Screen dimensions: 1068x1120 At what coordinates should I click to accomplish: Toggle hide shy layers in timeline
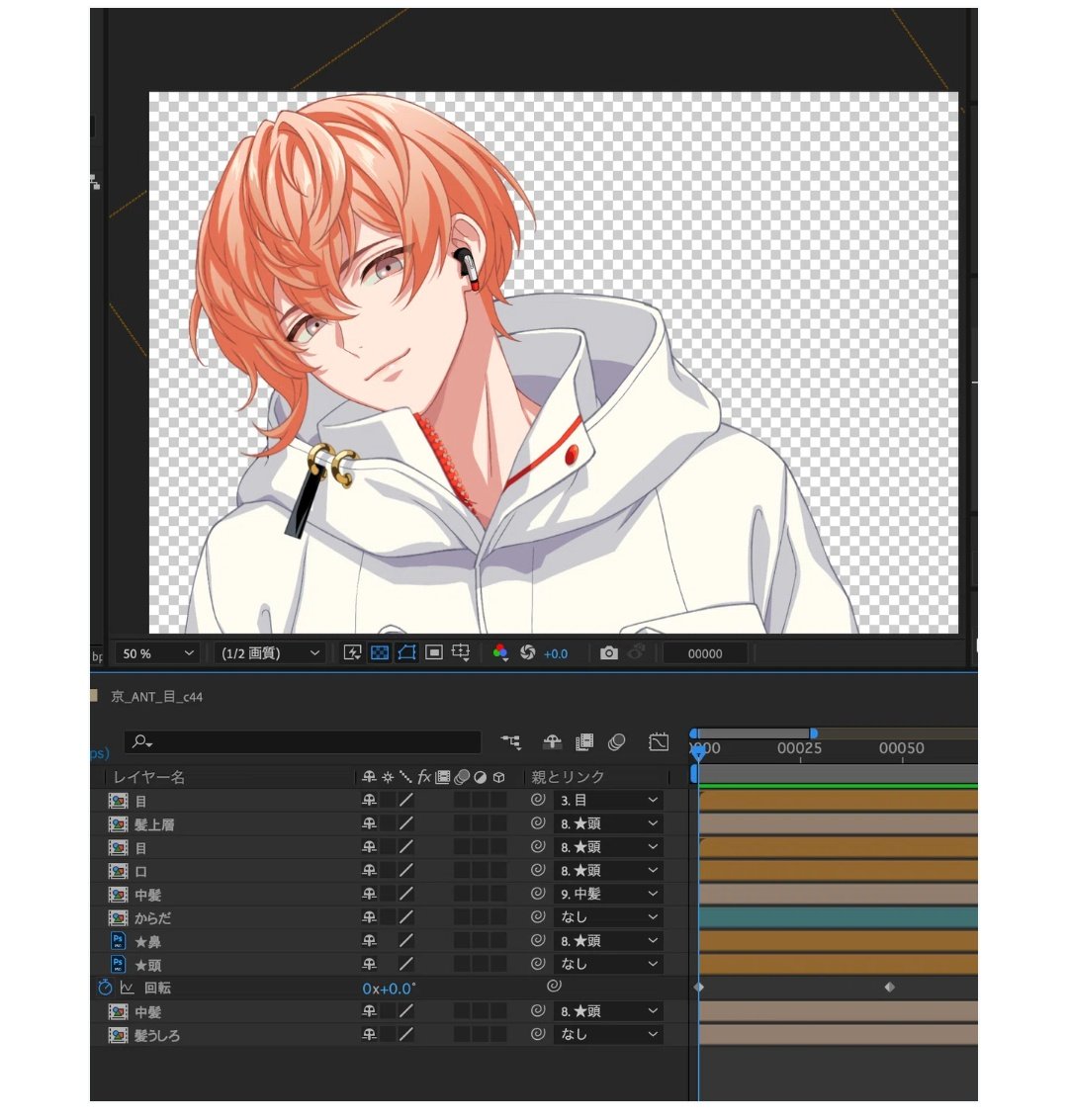[552, 742]
